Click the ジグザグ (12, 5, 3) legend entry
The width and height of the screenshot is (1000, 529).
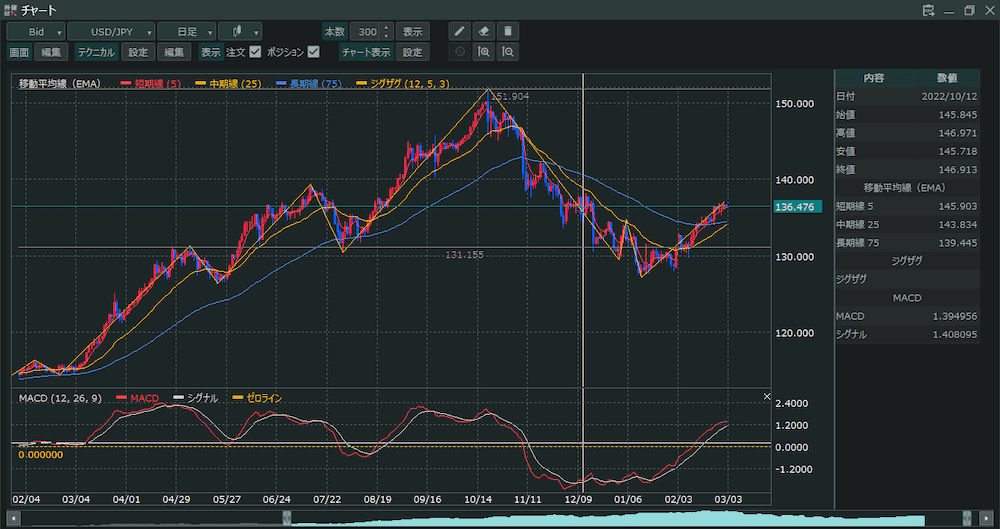(403, 84)
